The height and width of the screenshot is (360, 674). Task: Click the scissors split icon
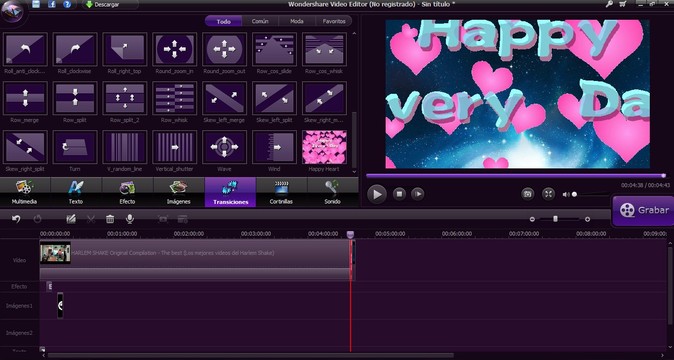point(90,219)
